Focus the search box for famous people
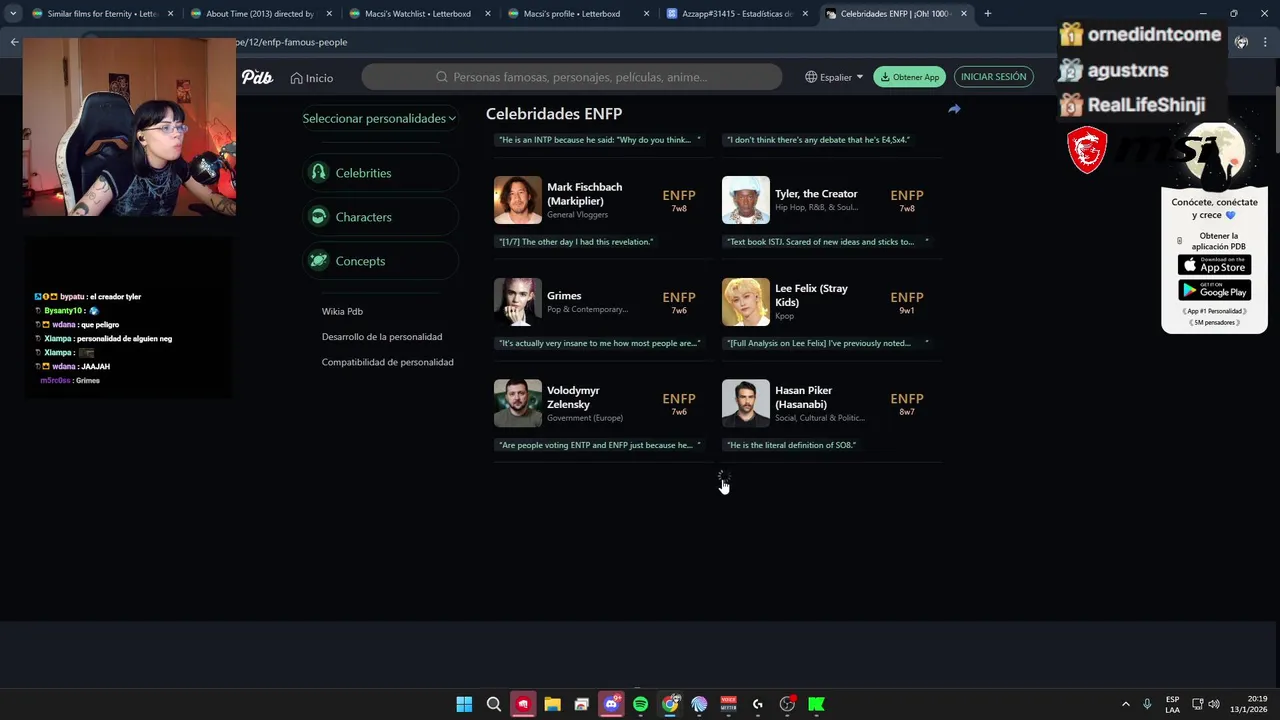This screenshot has width=1280, height=720. point(572,77)
